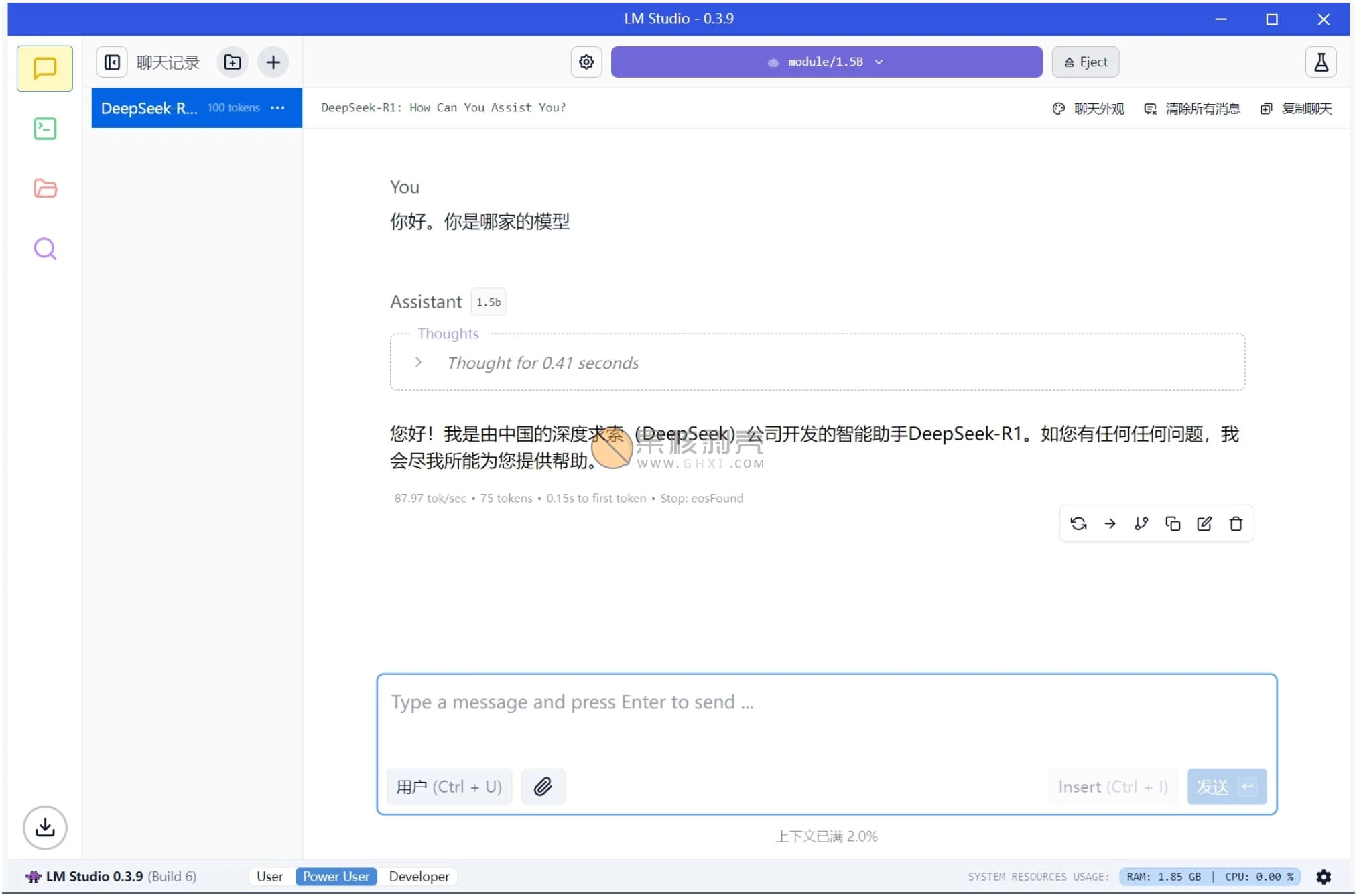Click the Downloads icon at bottom left

point(44,828)
